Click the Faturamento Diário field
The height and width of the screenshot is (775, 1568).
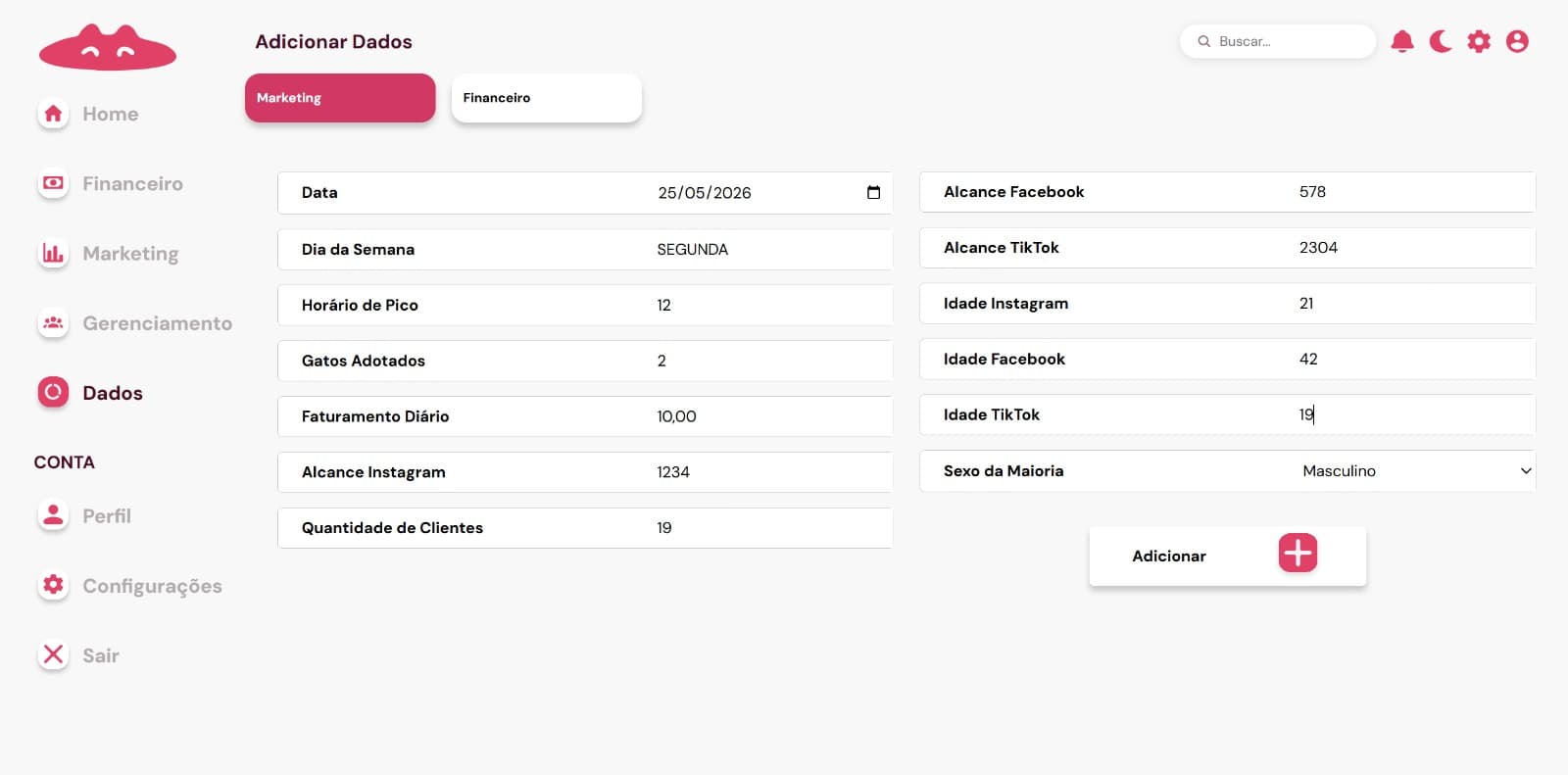coord(585,416)
